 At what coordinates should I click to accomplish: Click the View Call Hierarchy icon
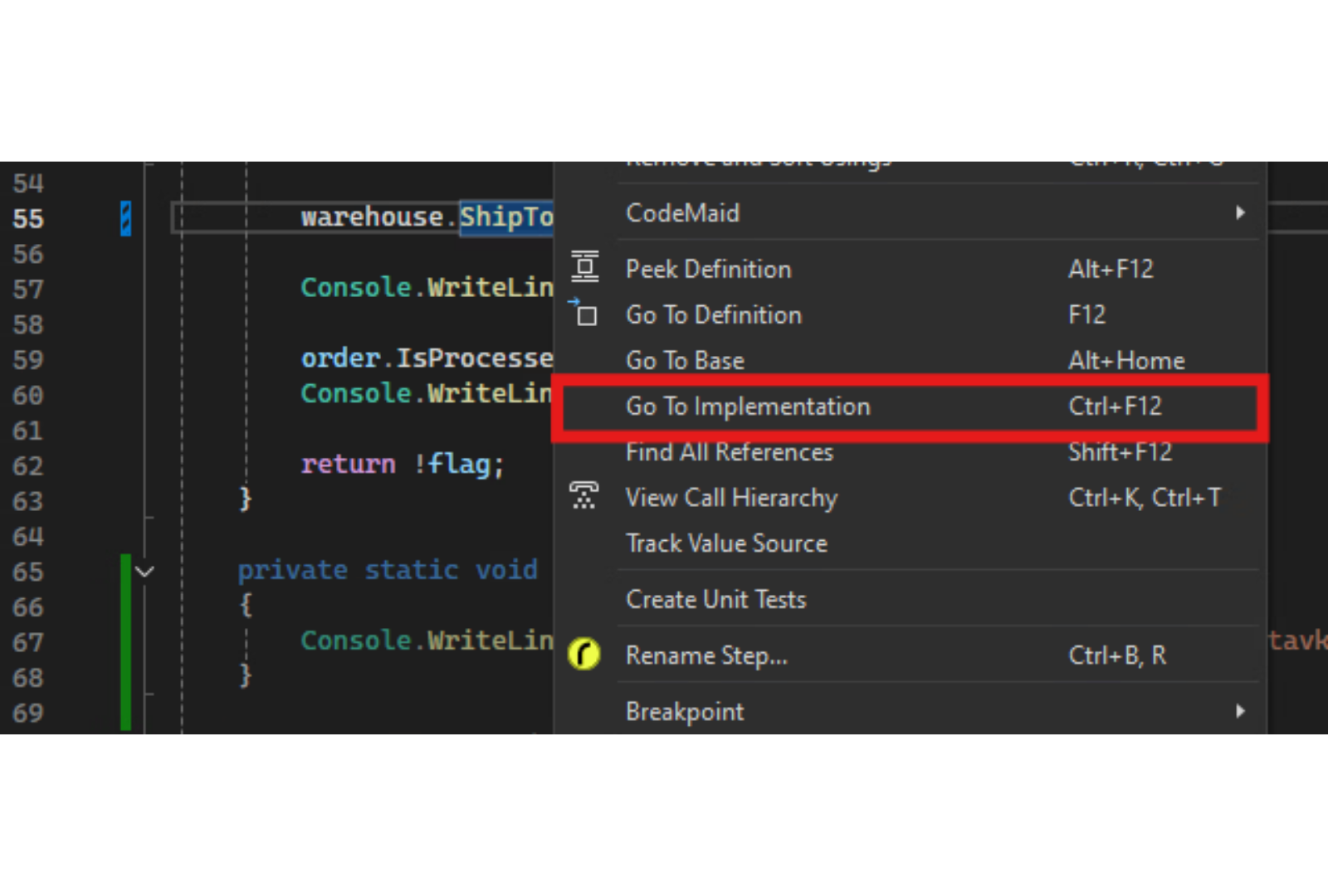pyautogui.click(x=584, y=496)
